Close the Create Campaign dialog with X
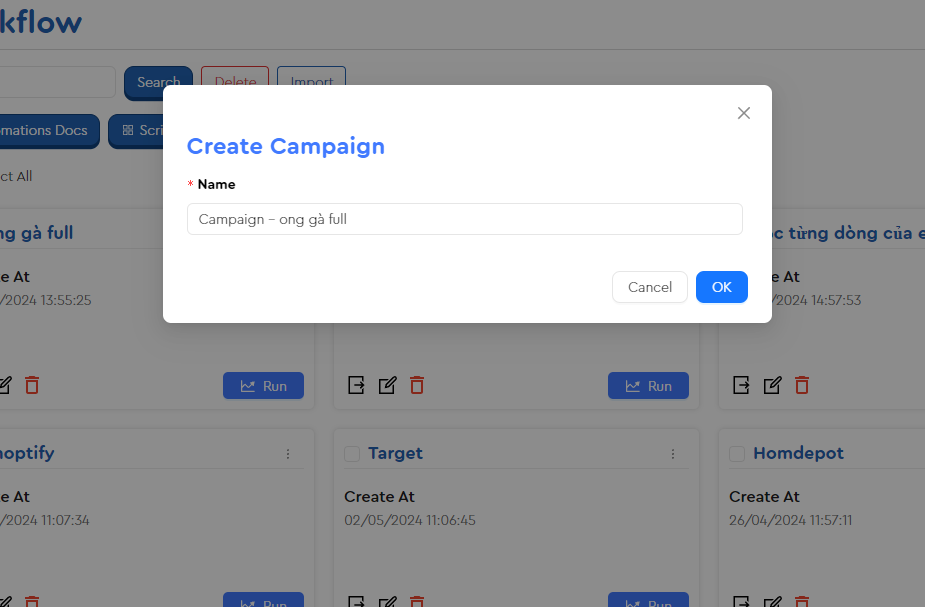Image resolution: width=925 pixels, height=607 pixels. pyautogui.click(x=743, y=113)
